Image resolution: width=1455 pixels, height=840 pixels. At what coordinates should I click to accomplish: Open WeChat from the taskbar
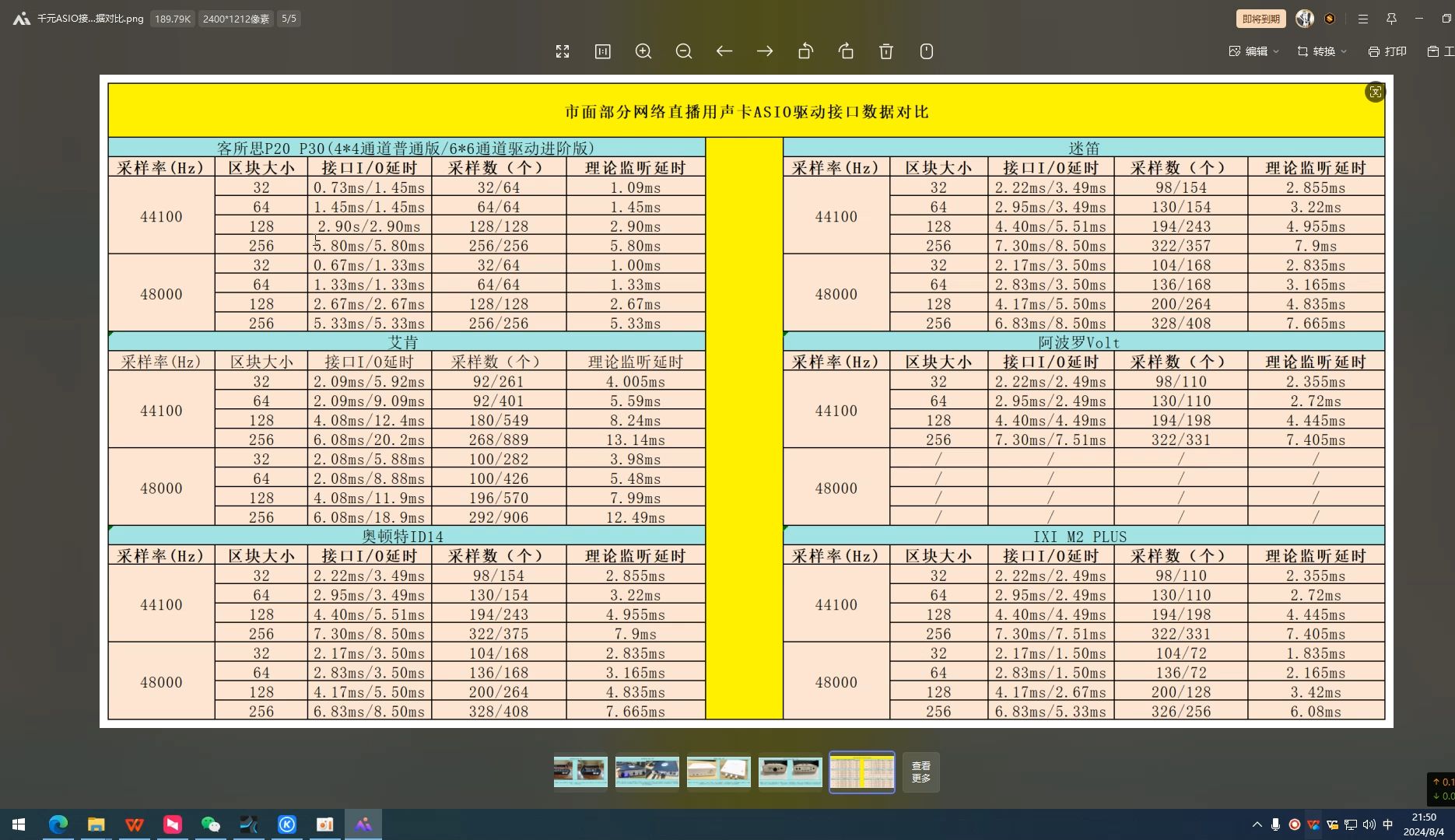tap(210, 824)
